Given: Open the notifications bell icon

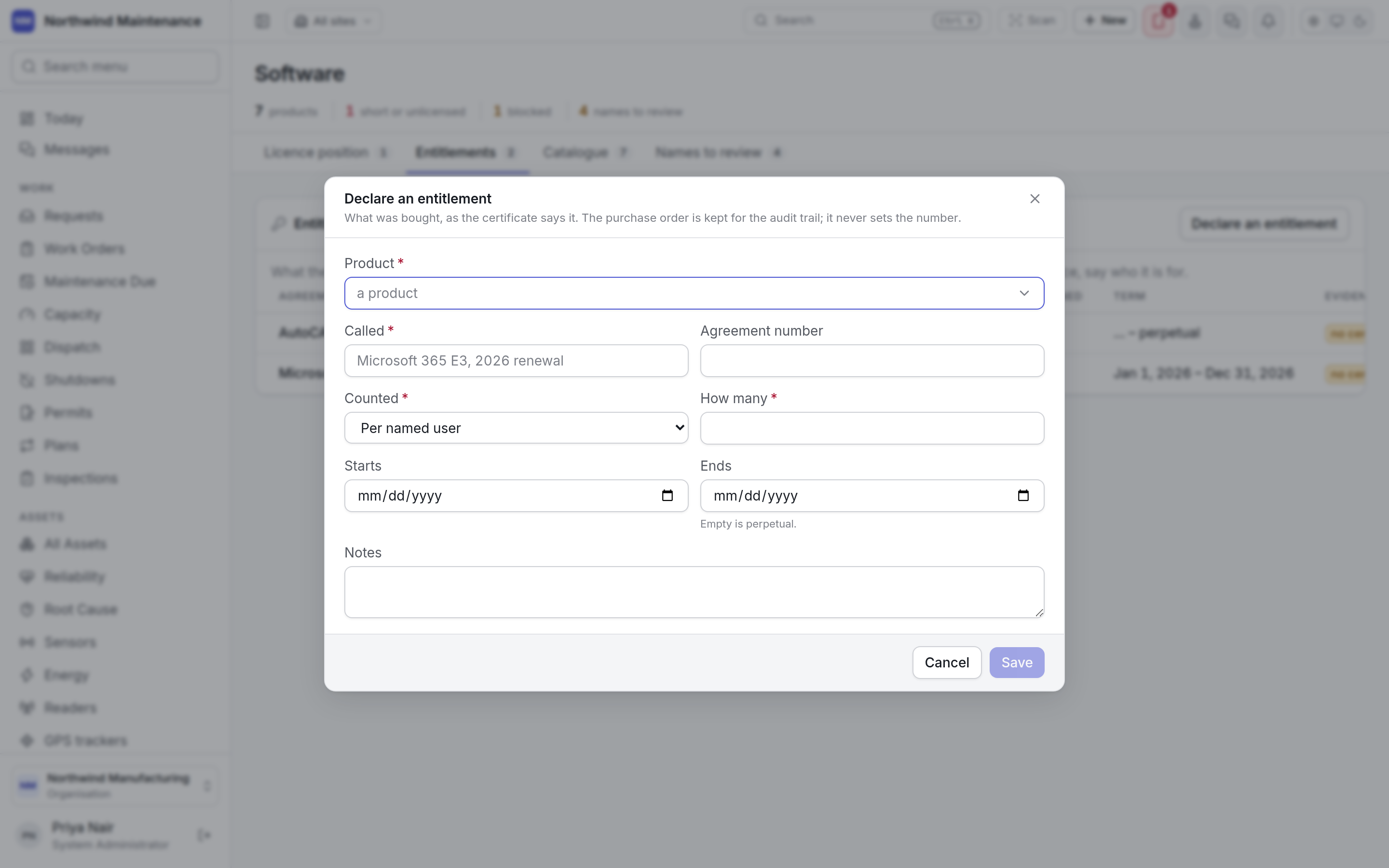Looking at the screenshot, I should (1268, 21).
